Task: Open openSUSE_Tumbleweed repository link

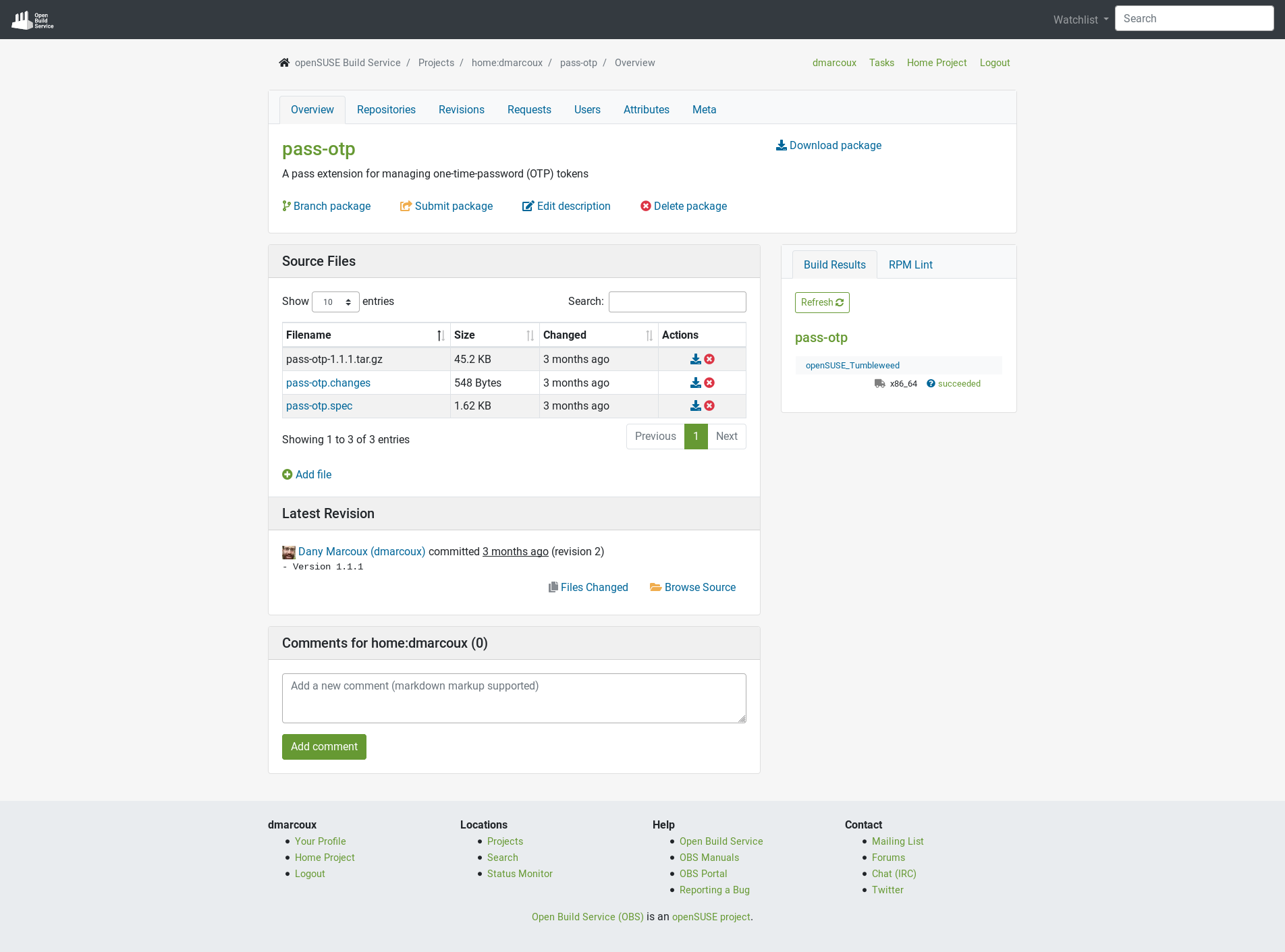Action: tap(852, 366)
